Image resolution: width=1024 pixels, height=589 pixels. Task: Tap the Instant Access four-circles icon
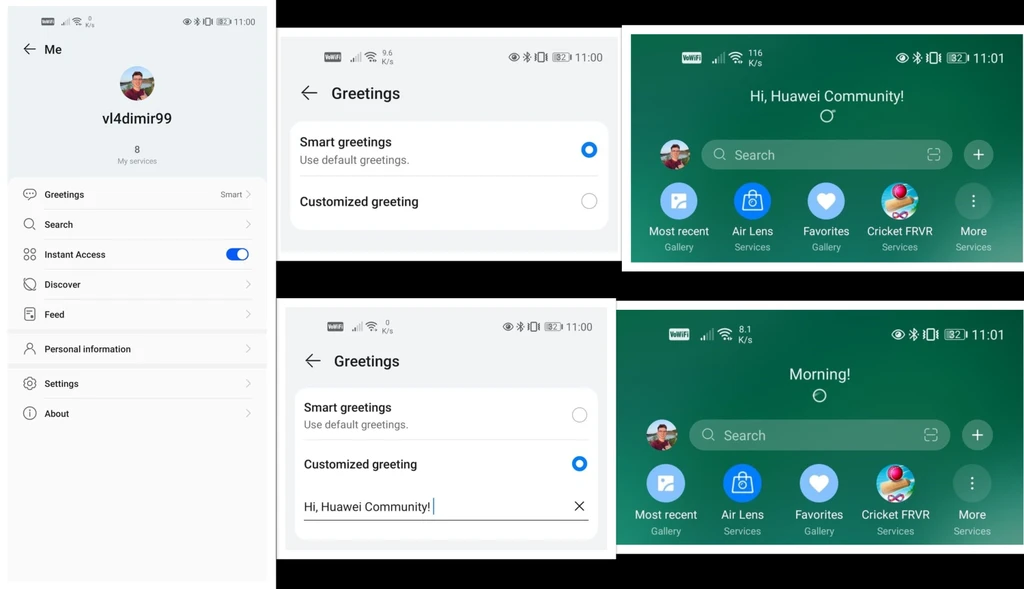click(29, 254)
